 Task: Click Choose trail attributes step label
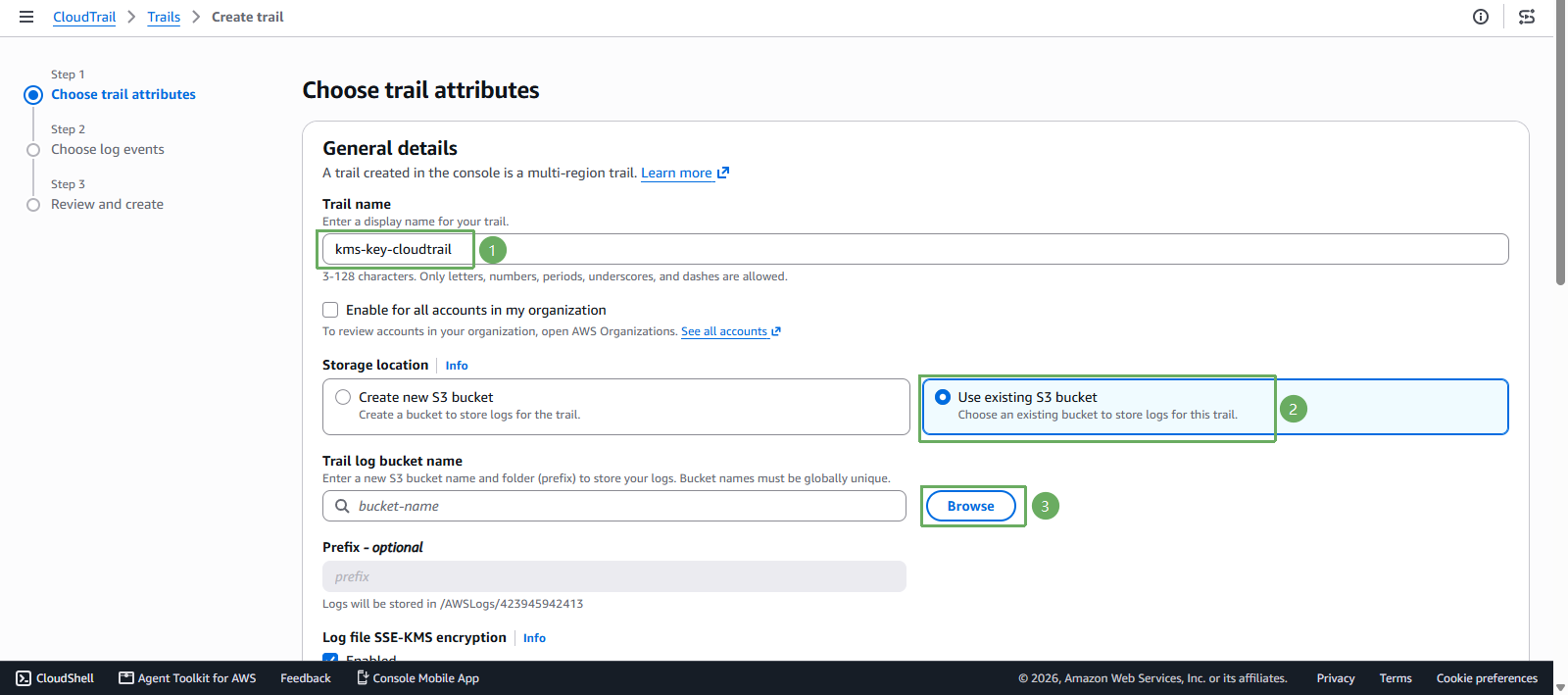(x=123, y=94)
